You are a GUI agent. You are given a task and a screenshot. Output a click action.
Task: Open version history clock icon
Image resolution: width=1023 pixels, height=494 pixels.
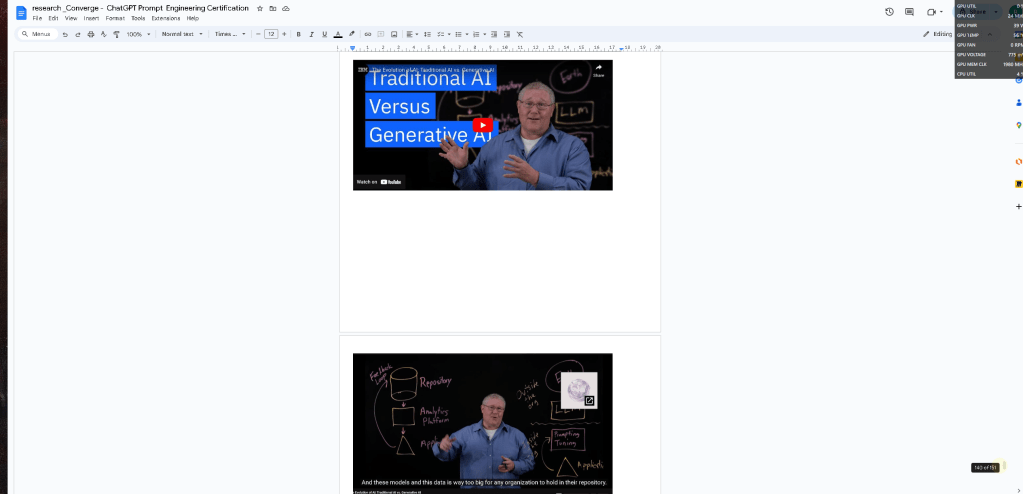(889, 12)
